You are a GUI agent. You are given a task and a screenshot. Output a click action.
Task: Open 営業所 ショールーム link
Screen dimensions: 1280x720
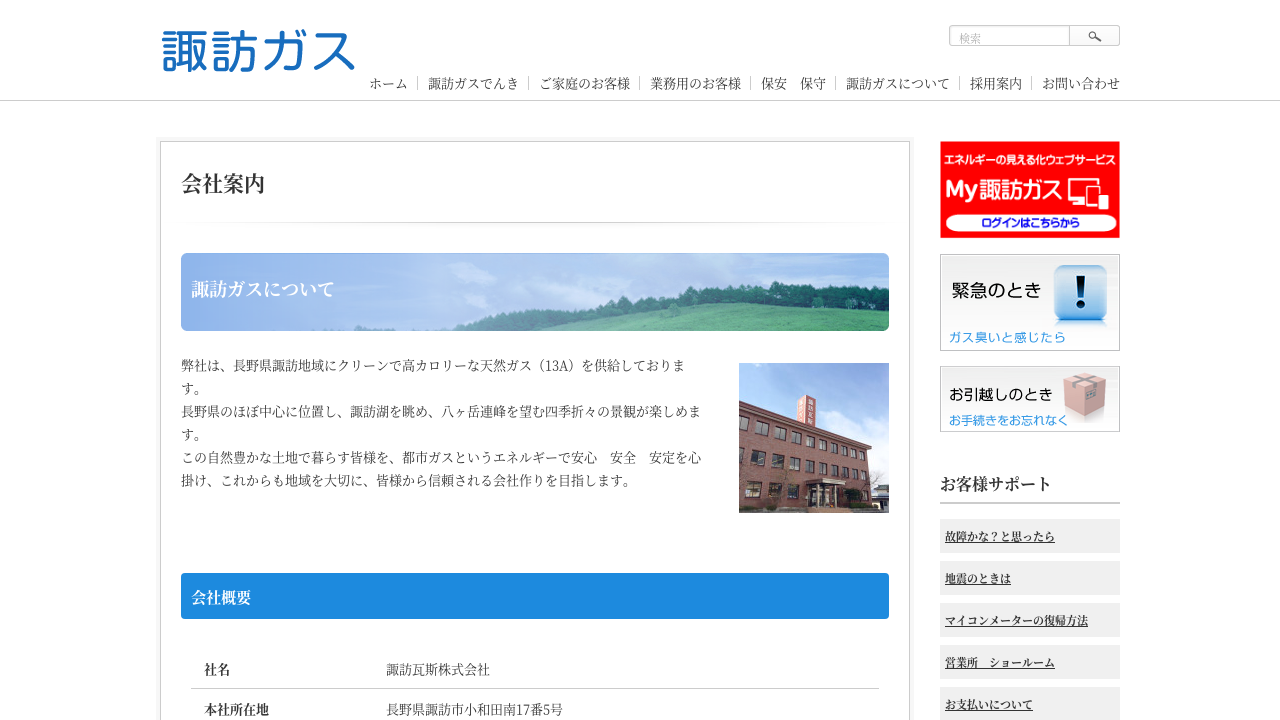coord(1000,662)
